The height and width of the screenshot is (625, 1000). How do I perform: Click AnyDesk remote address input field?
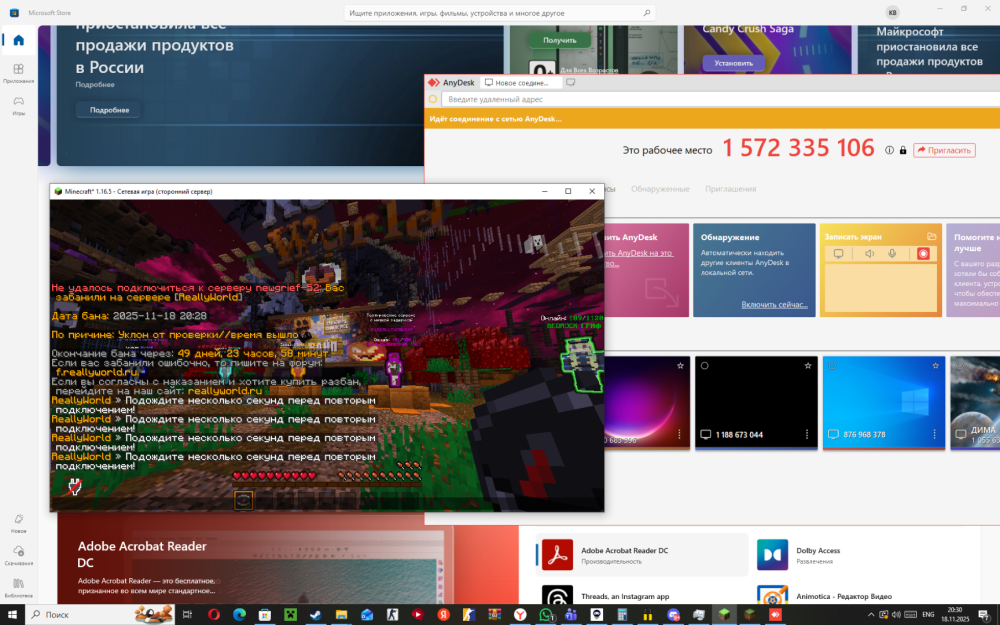point(721,99)
